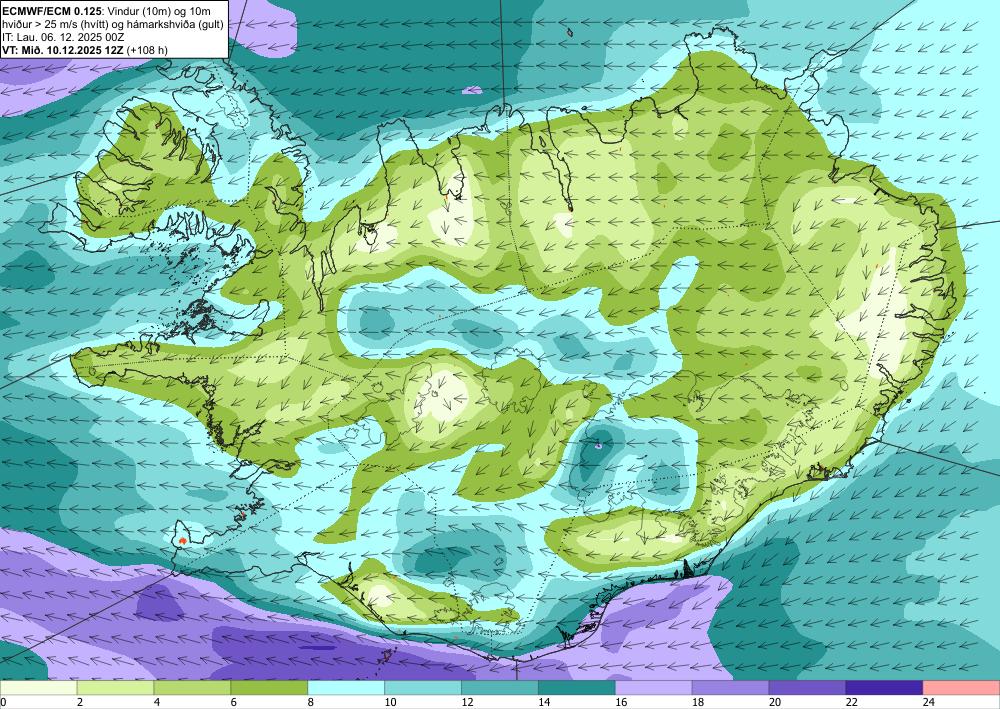Click the "VT: Mið. 10.12.2025 12Z (+108 h)" line
1000x709 pixels.
click(x=85, y=50)
